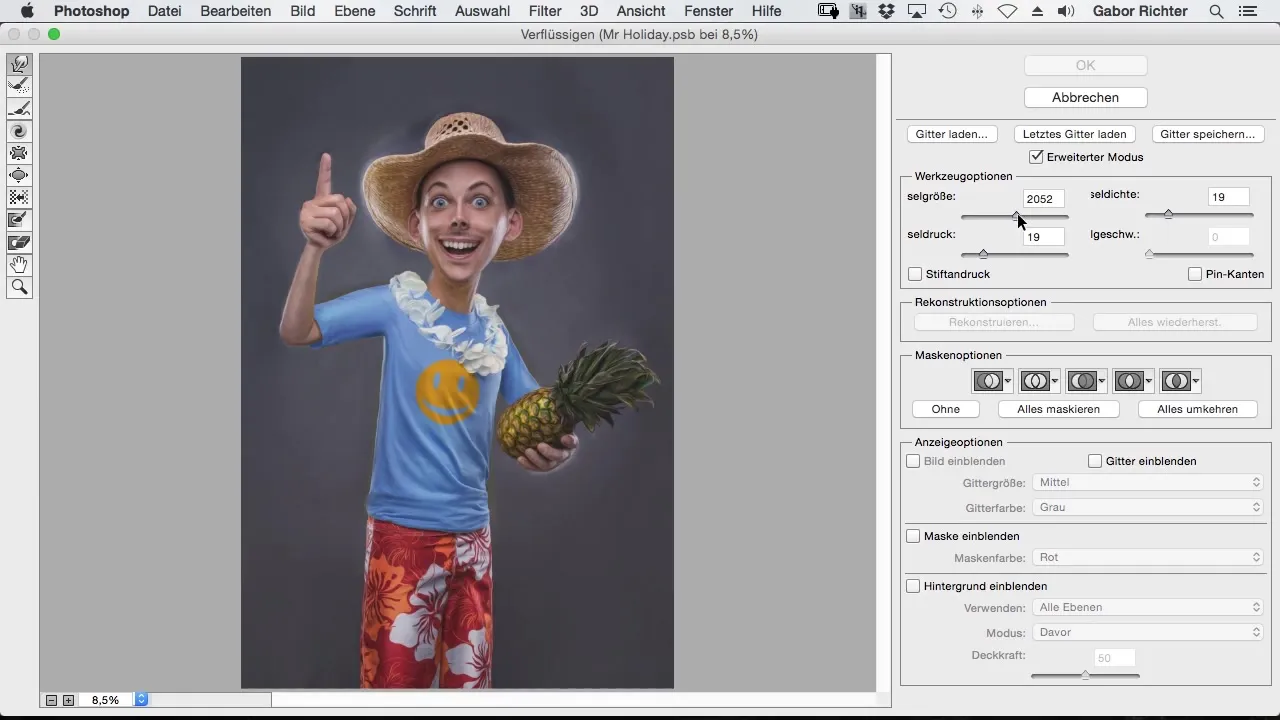The image size is (1280, 720).
Task: Zoom out with the minus button
Action: 51,700
